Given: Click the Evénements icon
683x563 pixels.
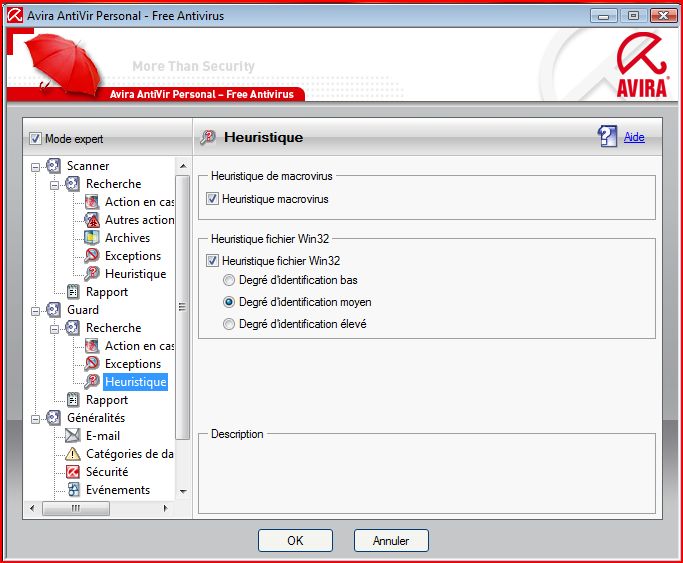Looking at the screenshot, I should pos(73,490).
